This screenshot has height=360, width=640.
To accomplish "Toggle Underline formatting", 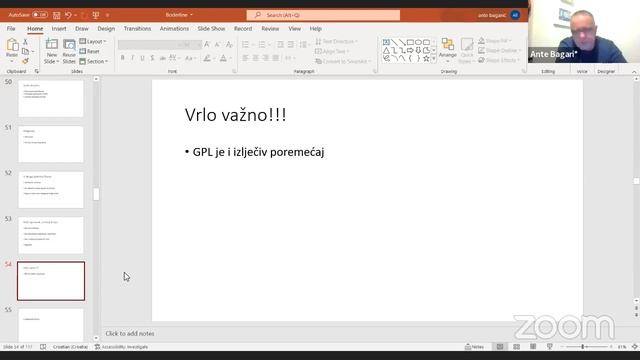I will point(142,58).
